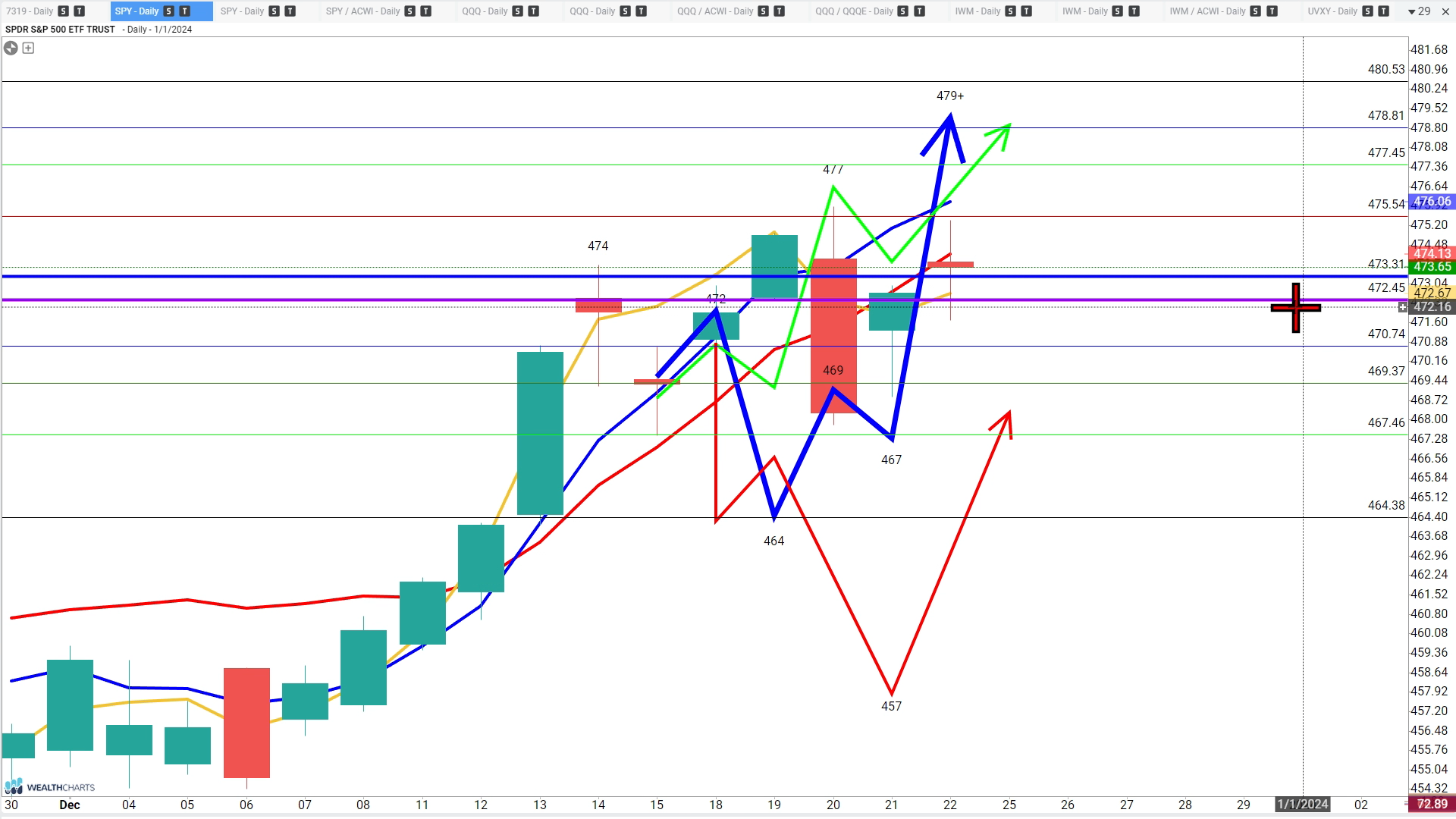Open the inactive SPY - Daily tab
Screen dimensions: 1456x819
(243, 11)
